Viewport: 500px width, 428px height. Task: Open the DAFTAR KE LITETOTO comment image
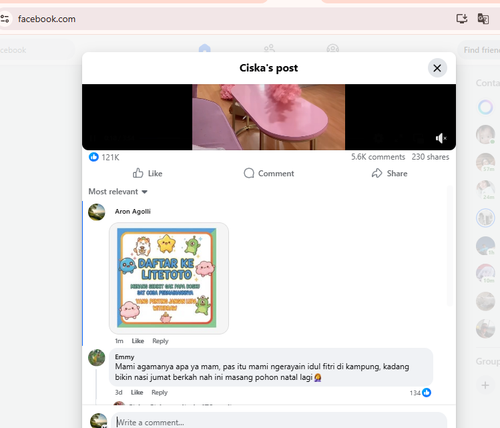167,278
